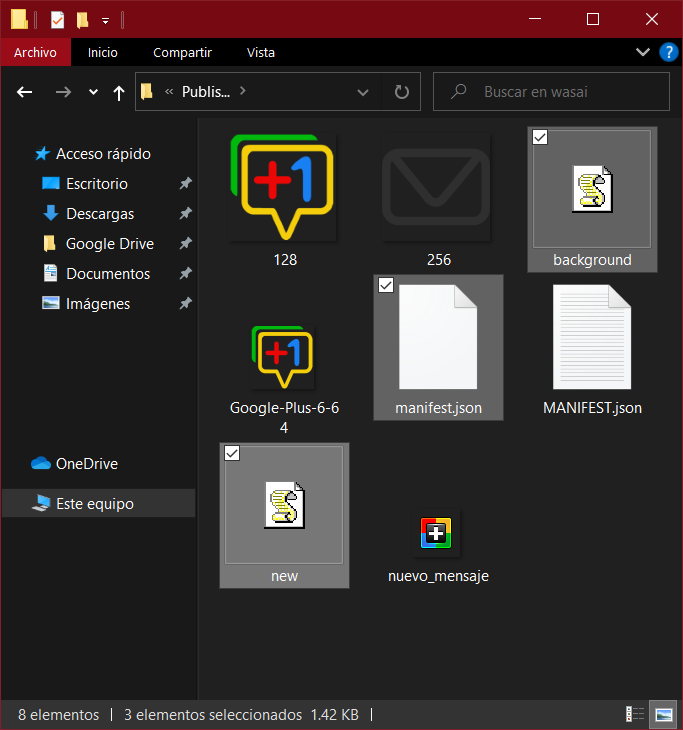The height and width of the screenshot is (730, 683).
Task: Click the Properties quick access toolbar icon
Action: click(x=57, y=20)
